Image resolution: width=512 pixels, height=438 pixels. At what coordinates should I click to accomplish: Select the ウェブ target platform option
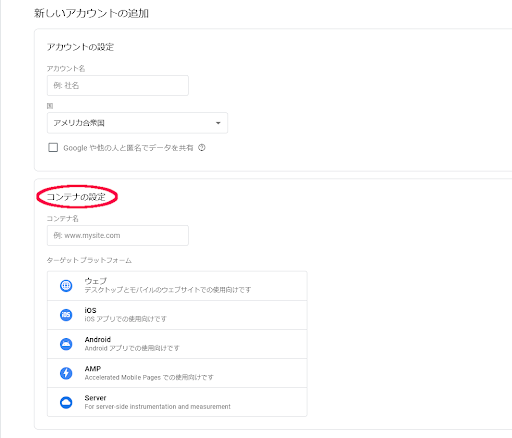click(x=177, y=286)
